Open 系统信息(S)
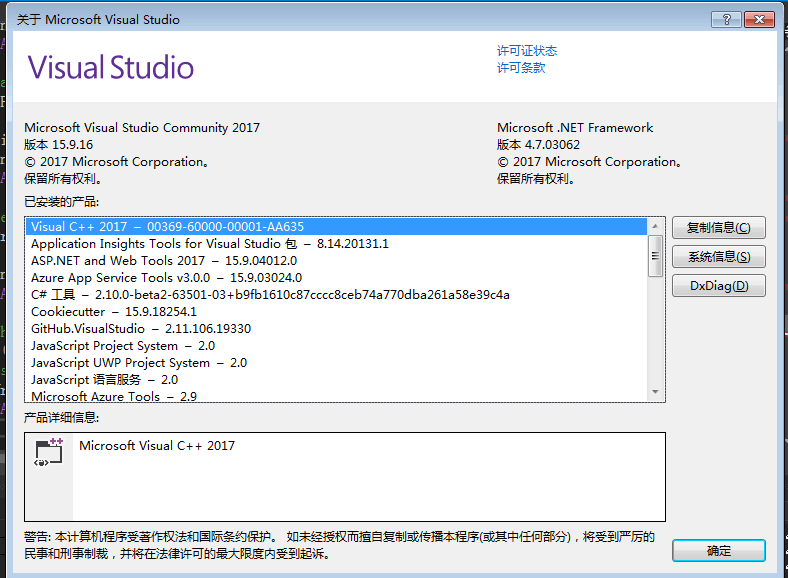The height and width of the screenshot is (578, 788). 719,257
